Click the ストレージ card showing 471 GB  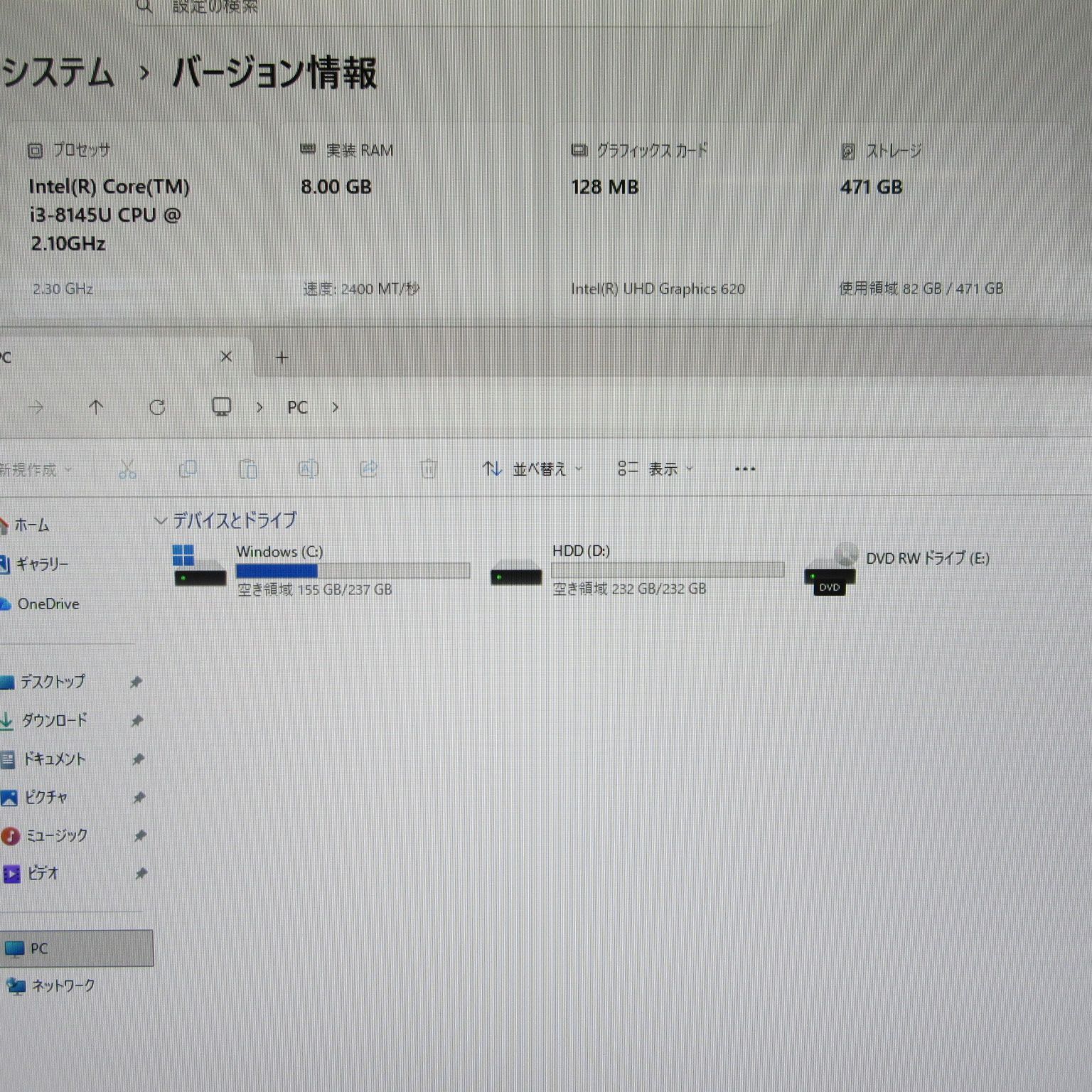click(946, 220)
